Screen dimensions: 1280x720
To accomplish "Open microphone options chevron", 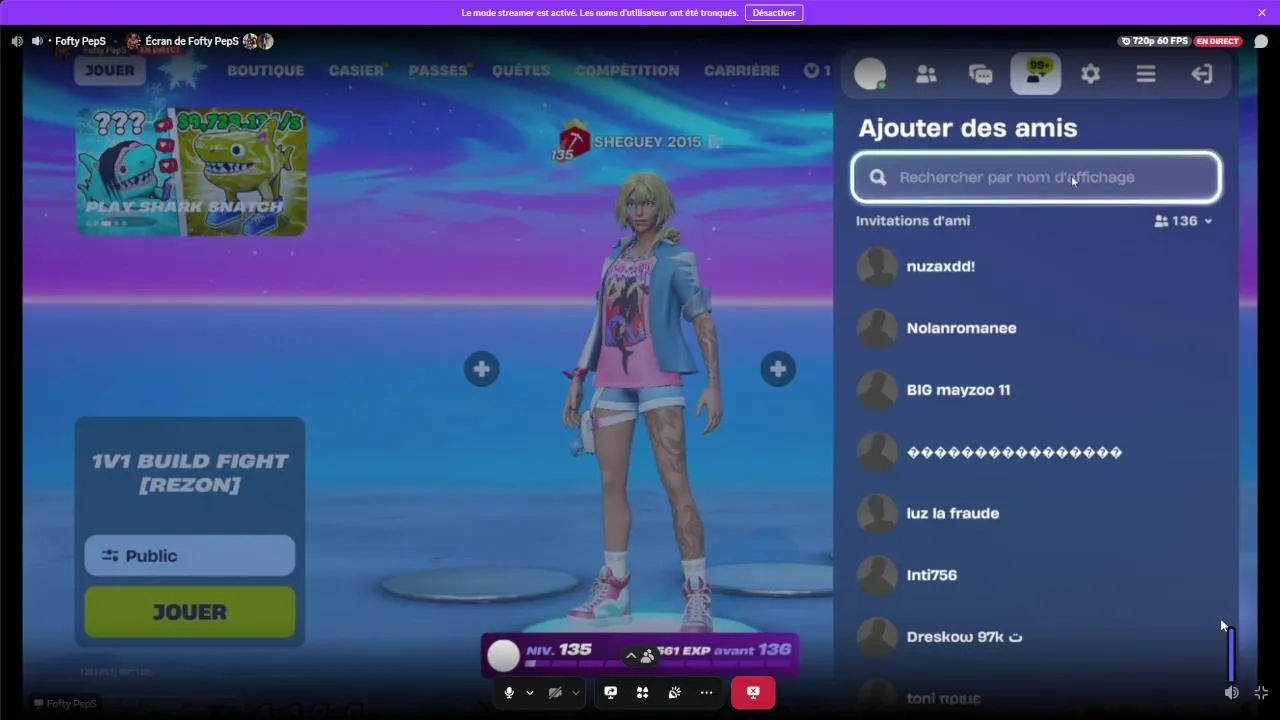I will [530, 692].
